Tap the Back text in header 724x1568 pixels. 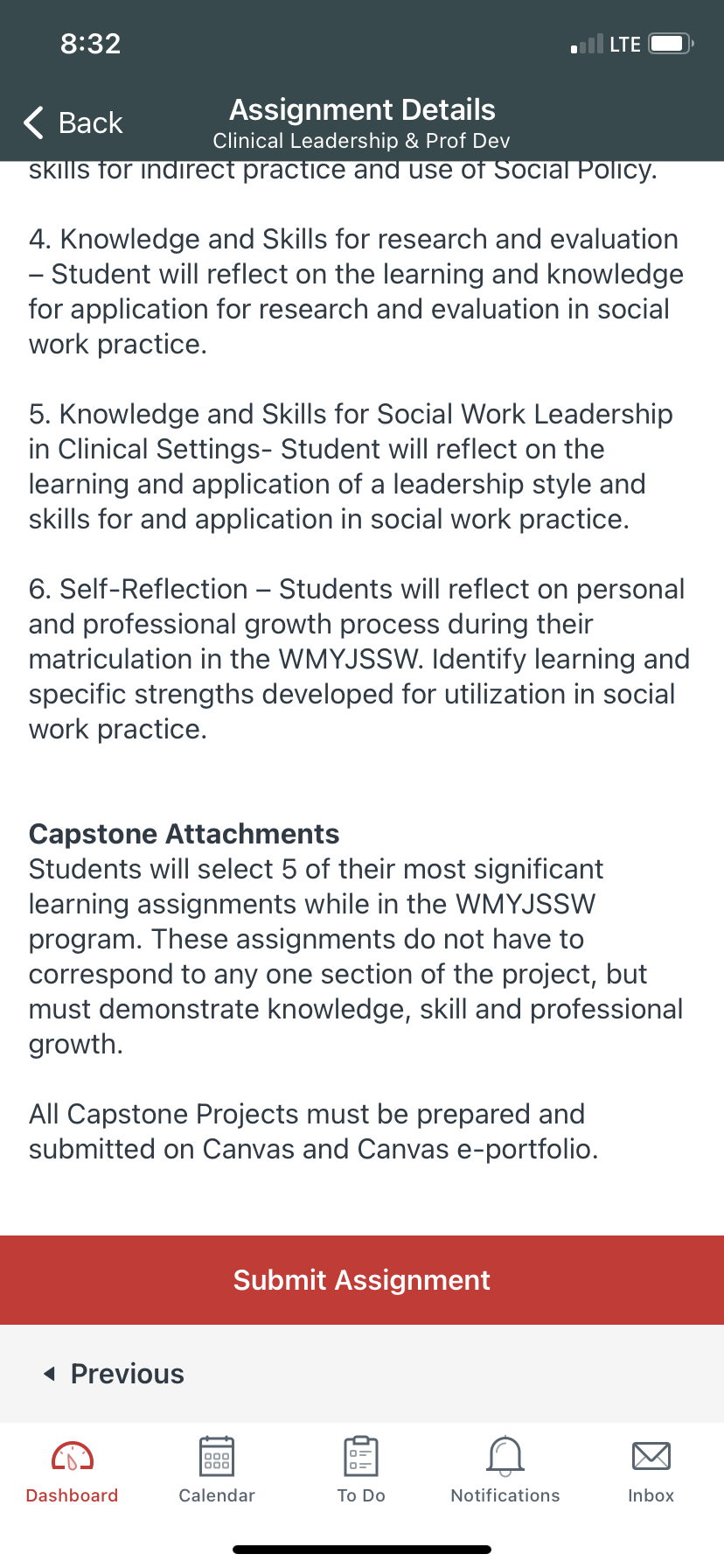91,123
